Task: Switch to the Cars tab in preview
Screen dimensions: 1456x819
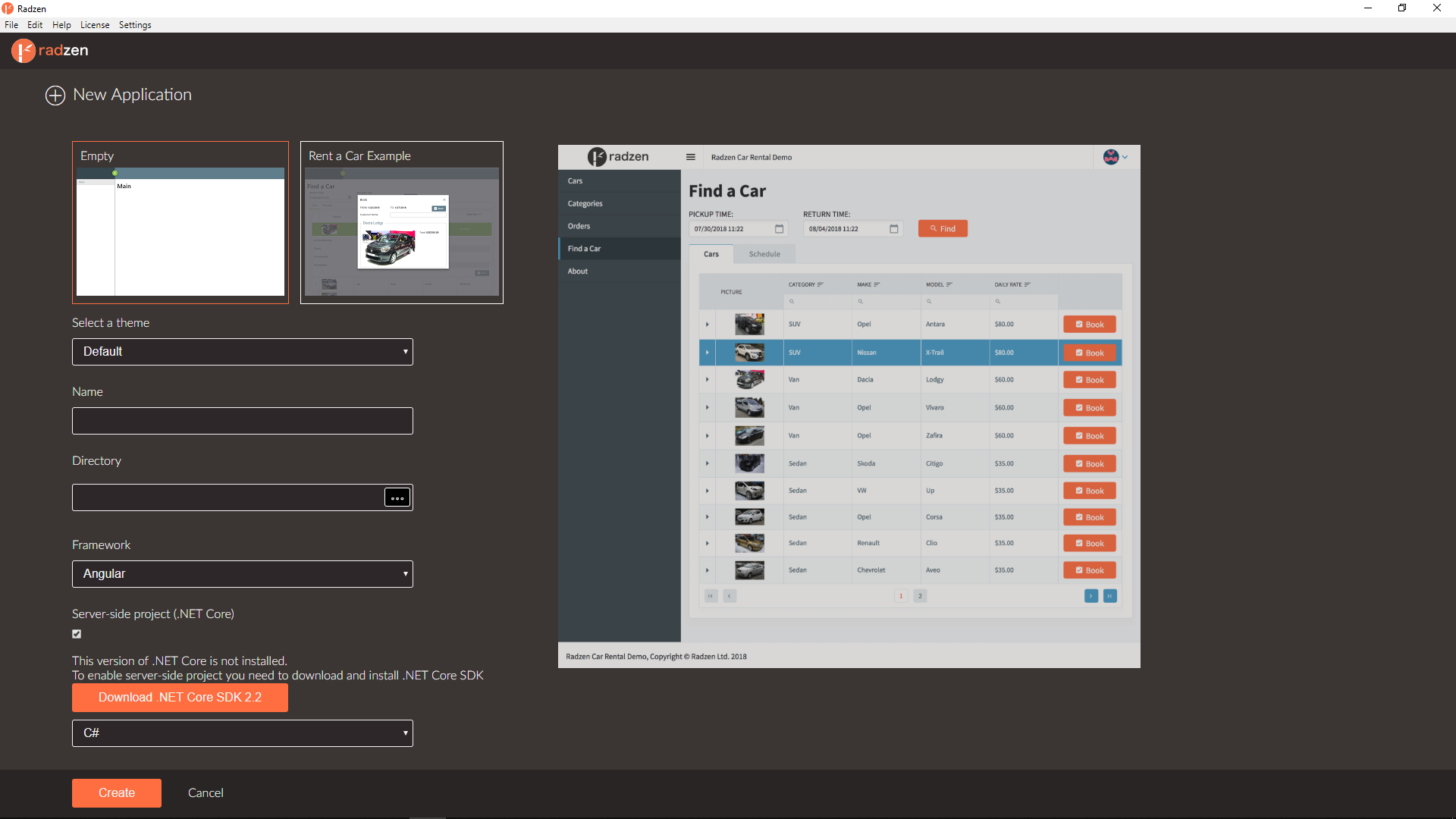Action: coord(711,254)
